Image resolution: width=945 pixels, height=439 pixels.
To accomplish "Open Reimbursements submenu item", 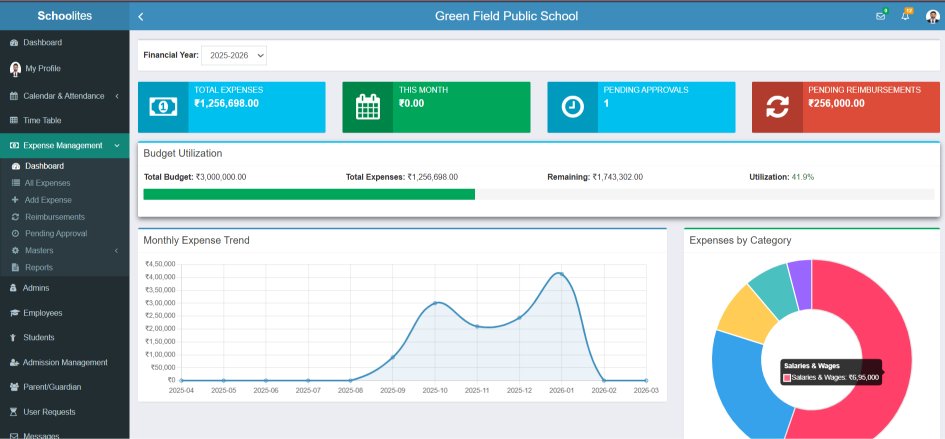I will pos(64,216).
